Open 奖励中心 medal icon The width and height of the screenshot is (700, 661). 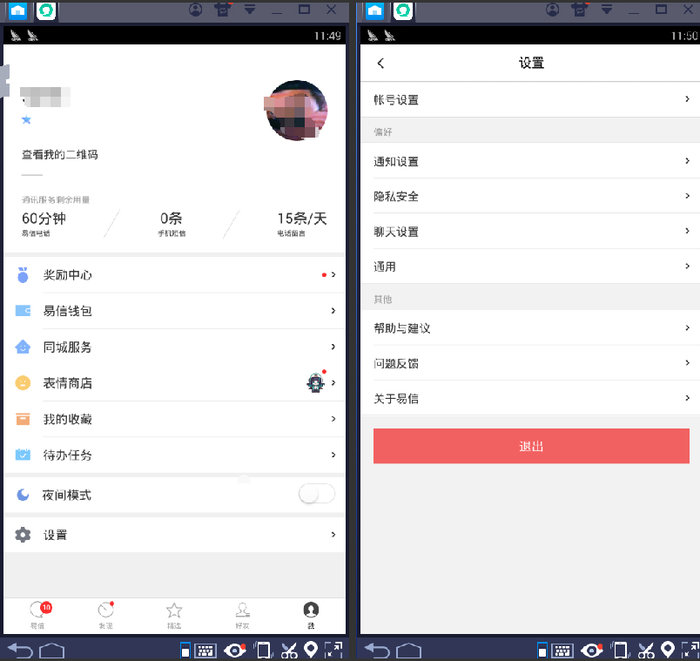23,275
